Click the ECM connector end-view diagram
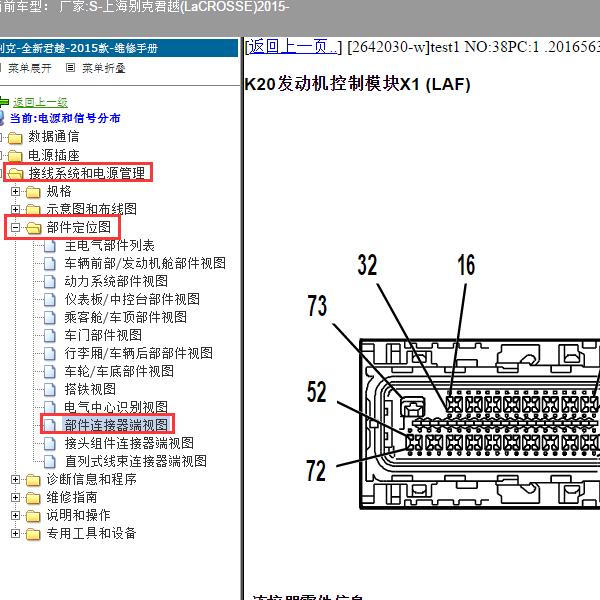Viewport: 600px width, 600px height. [x=480, y=424]
